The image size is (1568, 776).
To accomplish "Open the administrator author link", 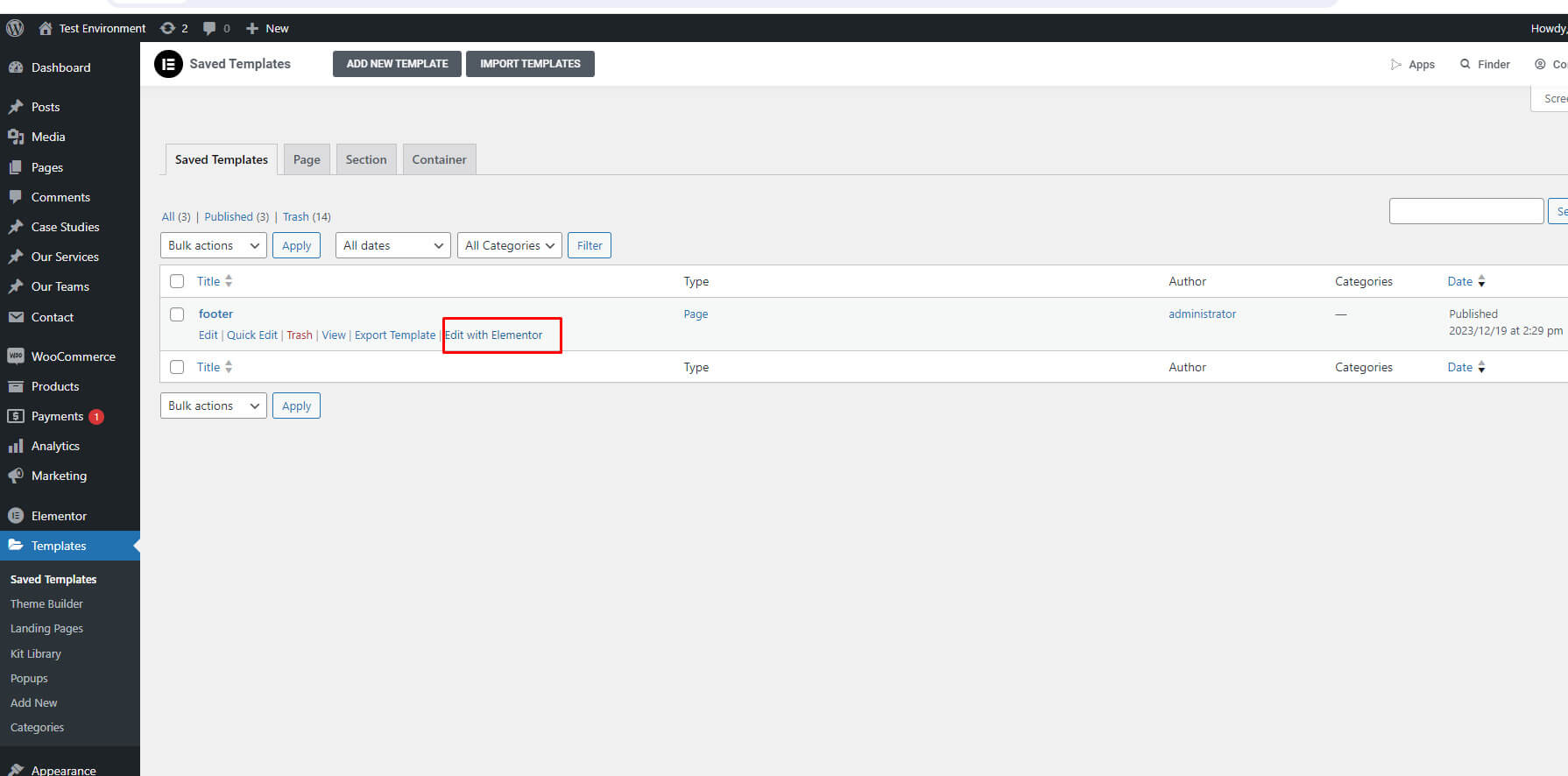I will click(x=1202, y=314).
